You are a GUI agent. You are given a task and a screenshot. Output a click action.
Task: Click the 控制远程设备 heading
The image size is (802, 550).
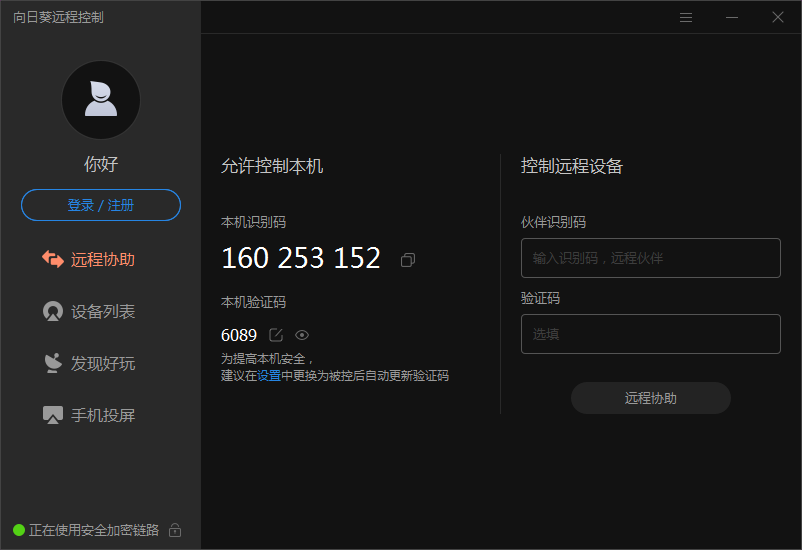[x=572, y=166]
